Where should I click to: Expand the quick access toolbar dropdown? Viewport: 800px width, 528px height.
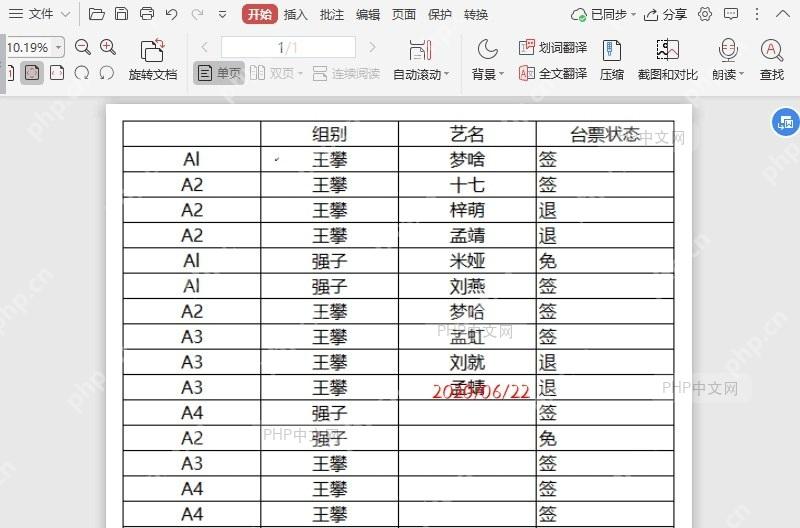(x=222, y=15)
